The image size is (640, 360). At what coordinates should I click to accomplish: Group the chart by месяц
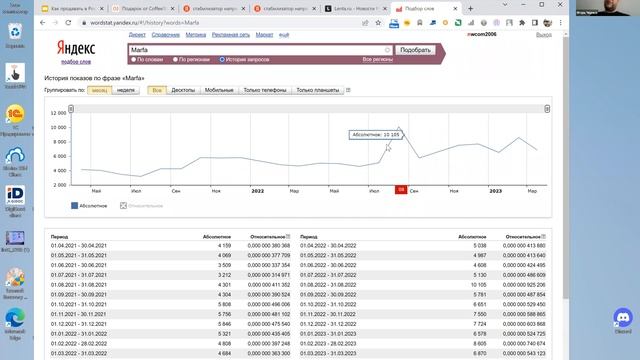point(99,90)
